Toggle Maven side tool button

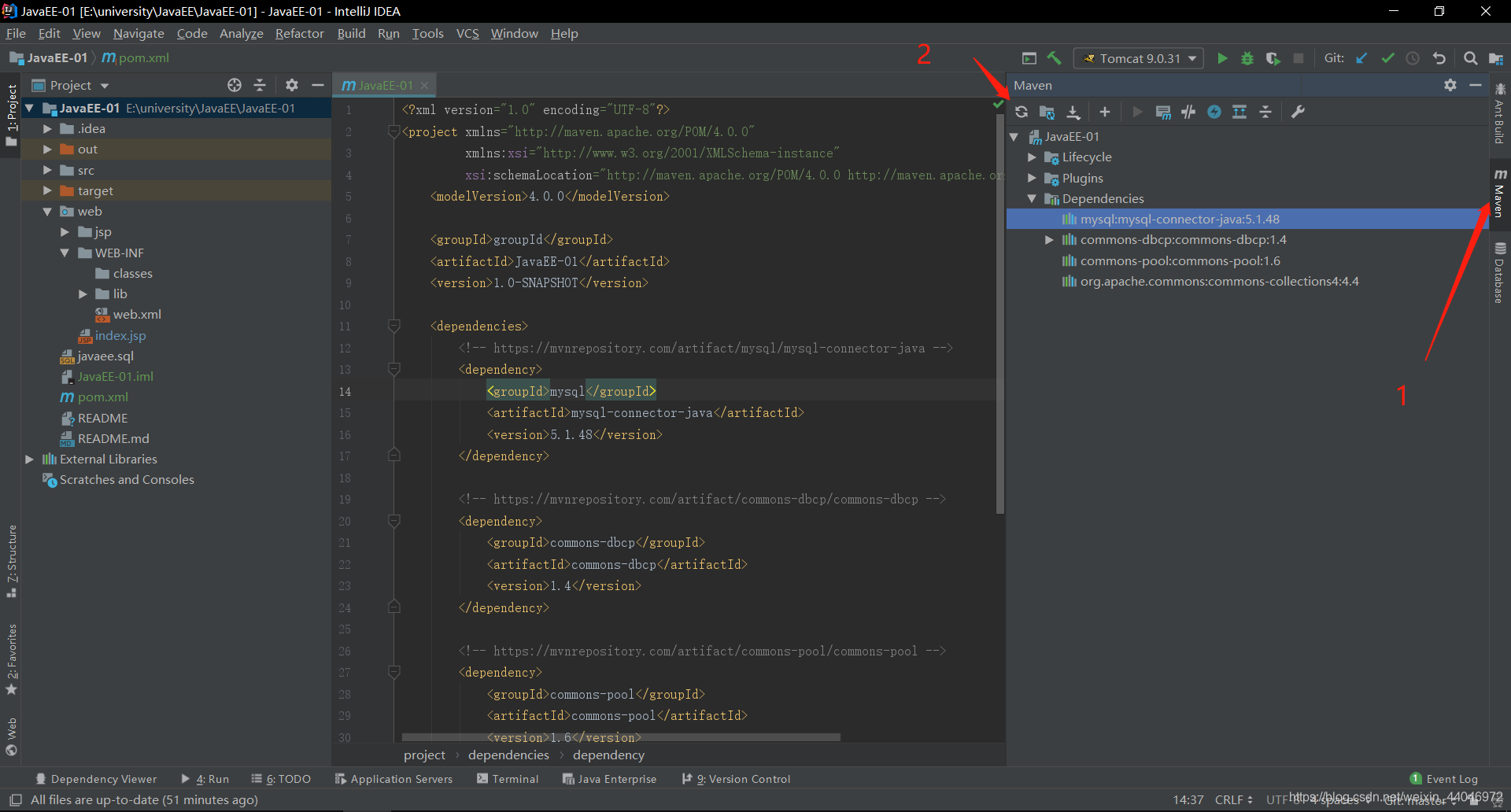coord(1499,193)
